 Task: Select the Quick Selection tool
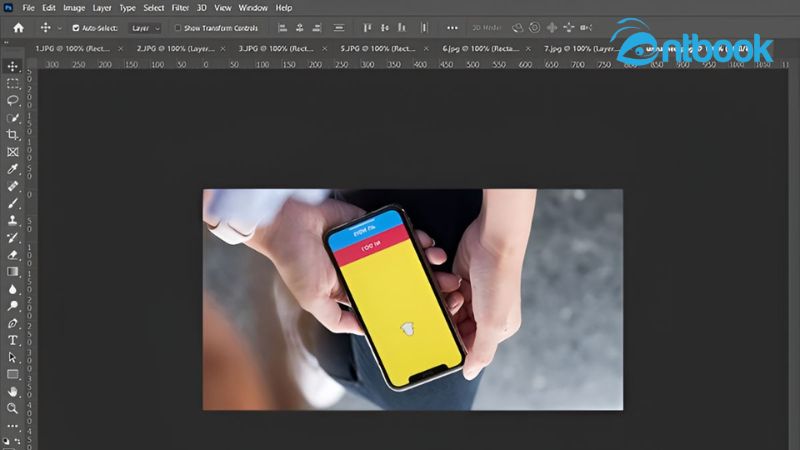point(13,118)
